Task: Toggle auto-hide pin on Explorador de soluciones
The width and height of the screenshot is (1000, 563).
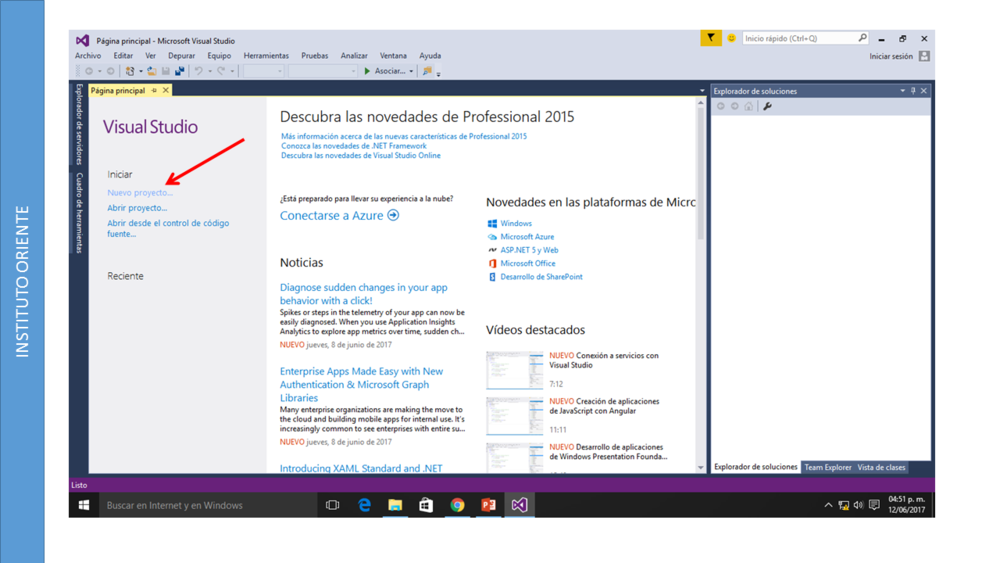Action: (913, 91)
